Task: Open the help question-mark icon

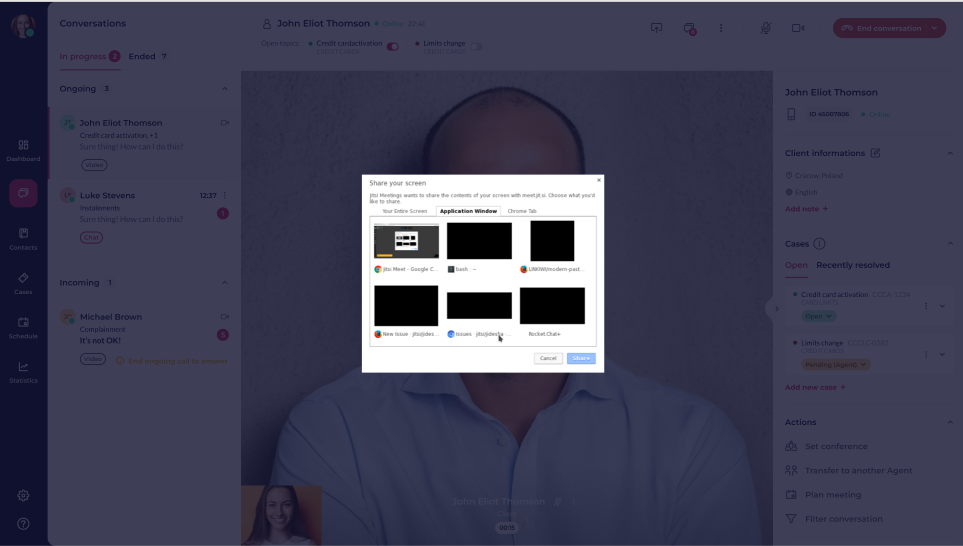Action: [x=23, y=524]
